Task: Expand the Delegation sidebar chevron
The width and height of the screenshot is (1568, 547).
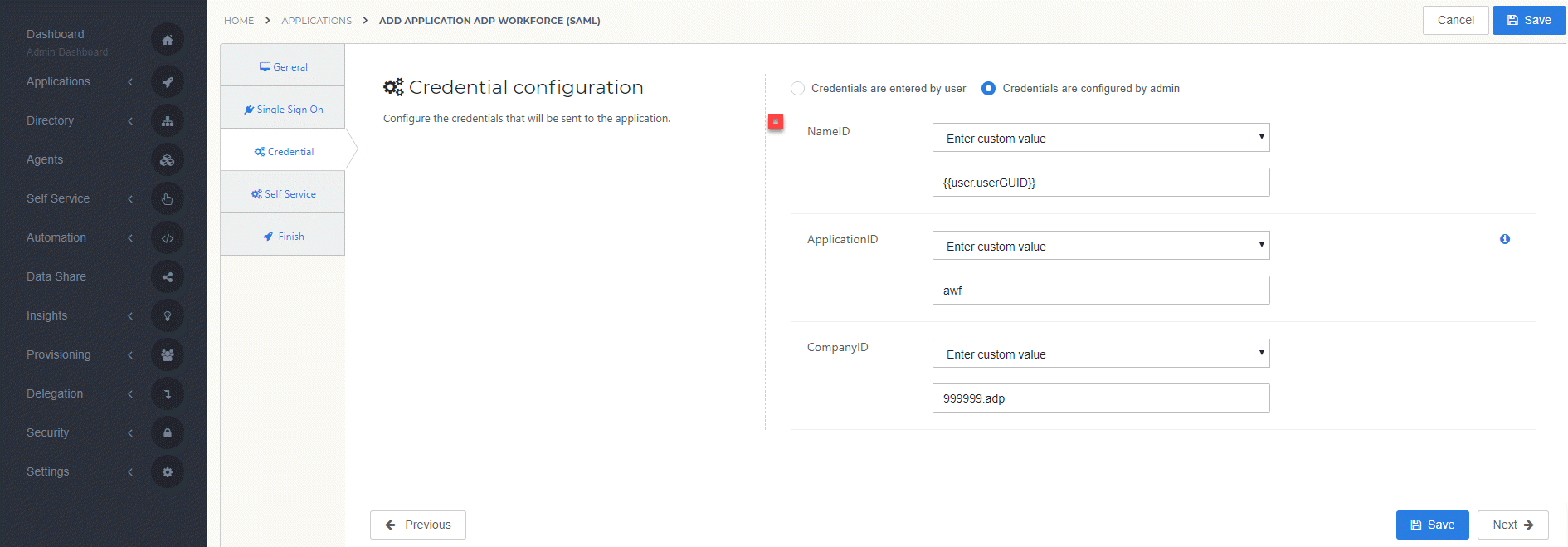Action: (x=130, y=393)
